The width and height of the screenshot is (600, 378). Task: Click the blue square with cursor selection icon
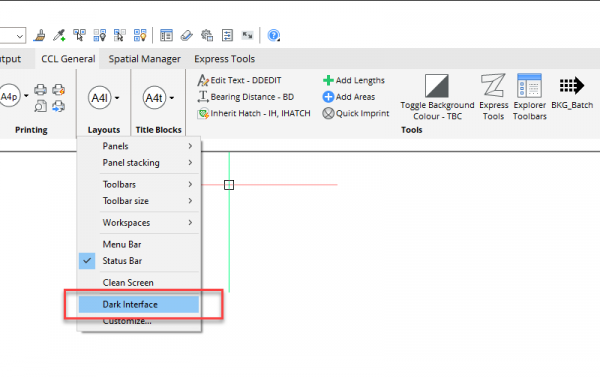pyautogui.click(x=120, y=36)
